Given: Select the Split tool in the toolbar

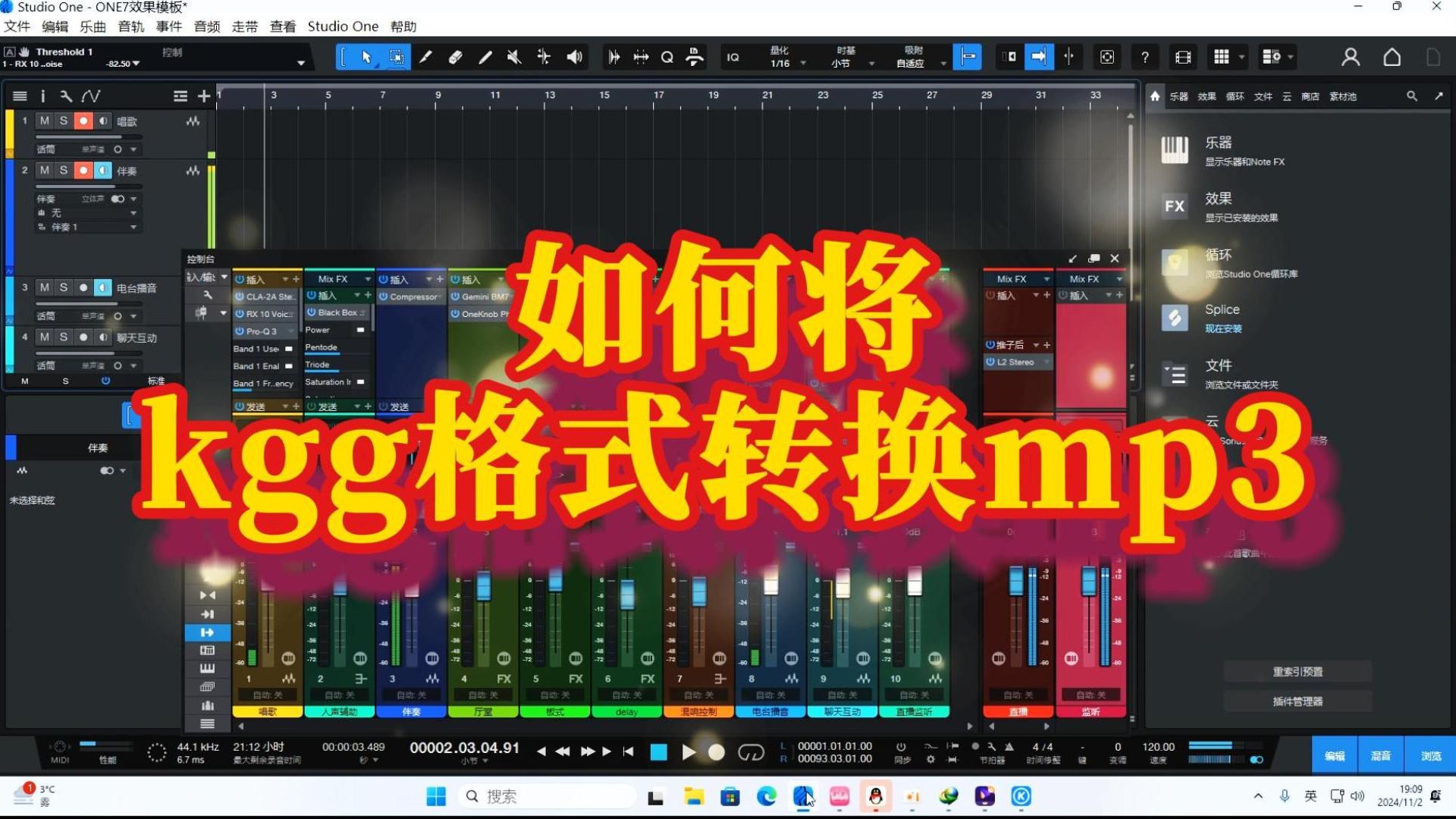Looking at the screenshot, I should (425, 57).
